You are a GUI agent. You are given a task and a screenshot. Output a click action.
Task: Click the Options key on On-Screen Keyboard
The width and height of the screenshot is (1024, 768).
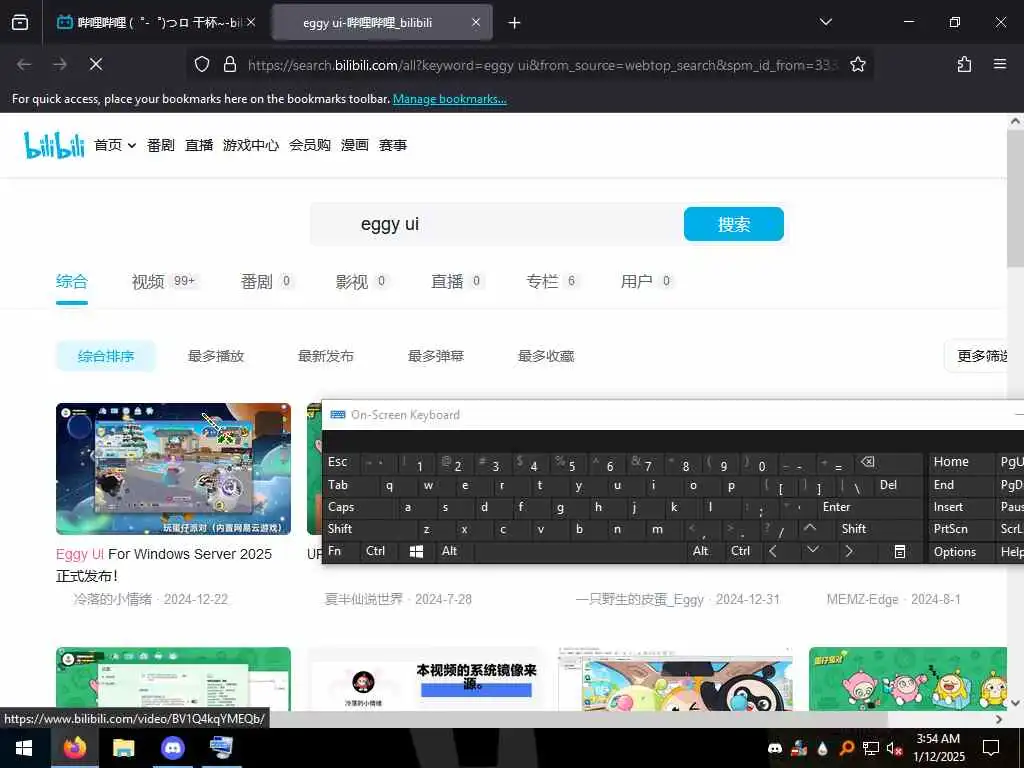(955, 552)
